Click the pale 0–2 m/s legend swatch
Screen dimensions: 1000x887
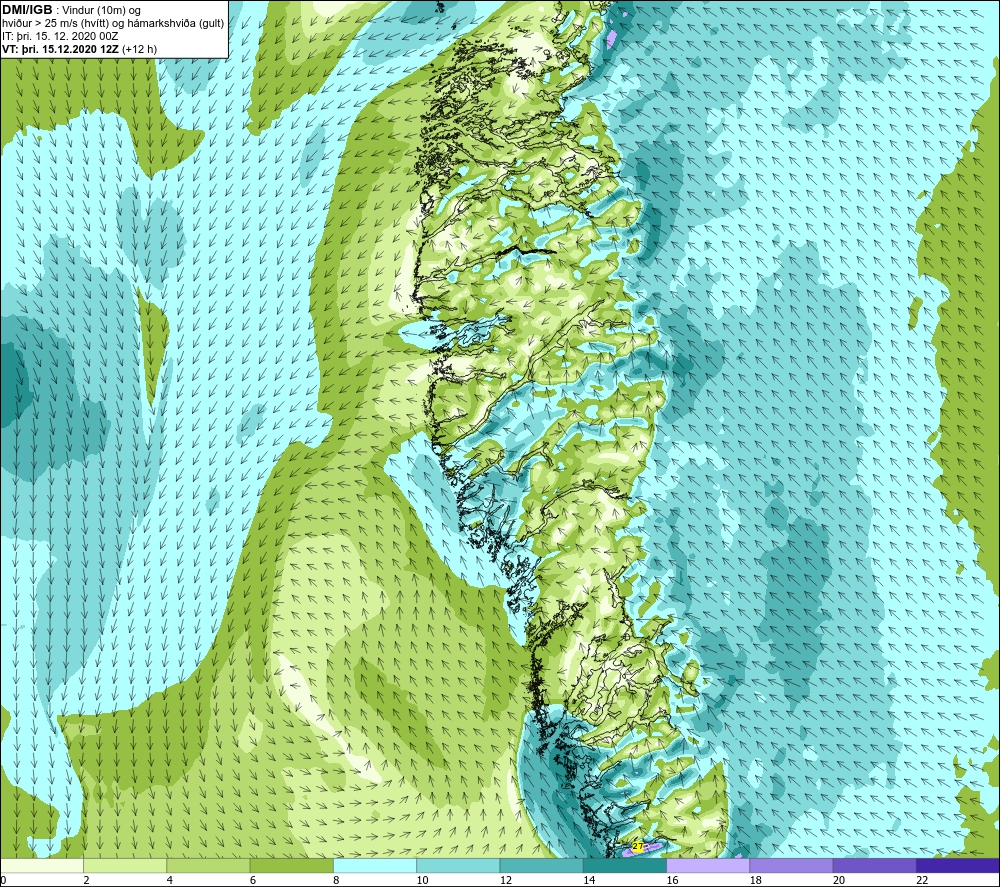tap(41, 865)
